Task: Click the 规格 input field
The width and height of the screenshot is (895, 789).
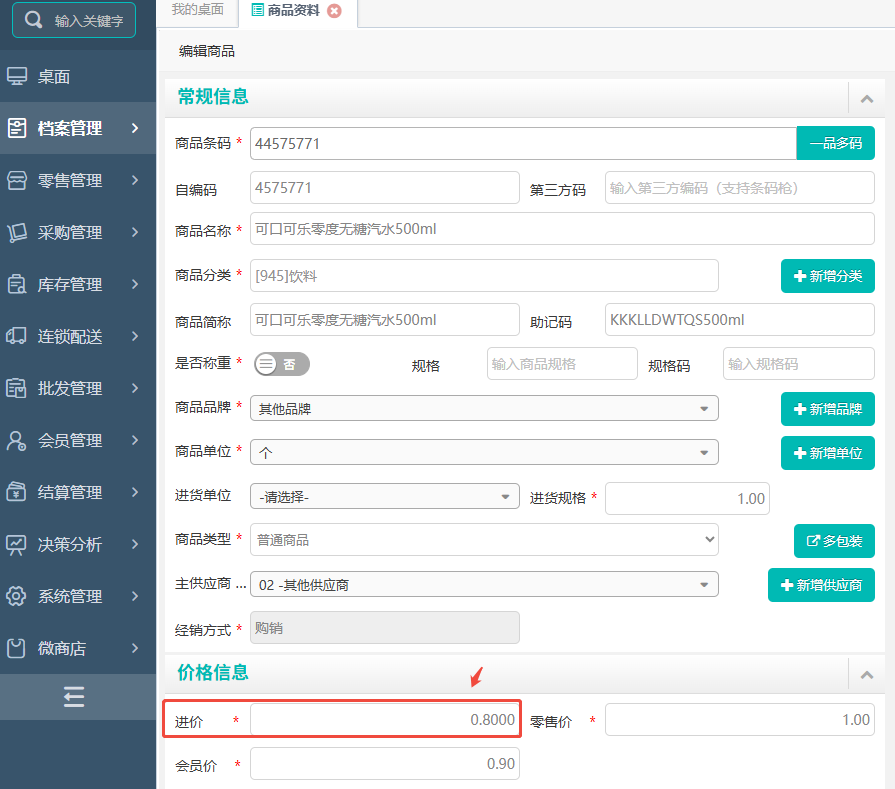Action: [562, 364]
